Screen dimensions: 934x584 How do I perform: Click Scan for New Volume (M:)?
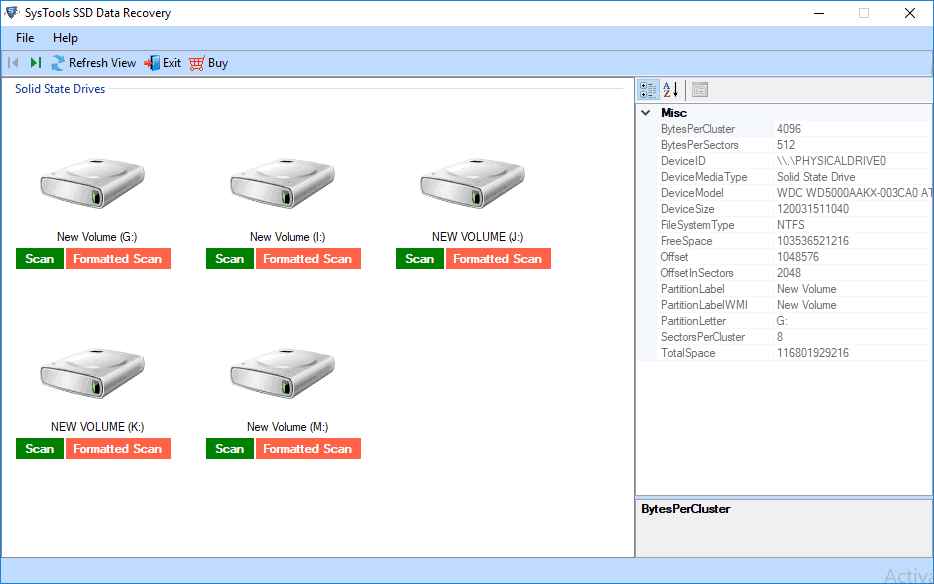(230, 449)
